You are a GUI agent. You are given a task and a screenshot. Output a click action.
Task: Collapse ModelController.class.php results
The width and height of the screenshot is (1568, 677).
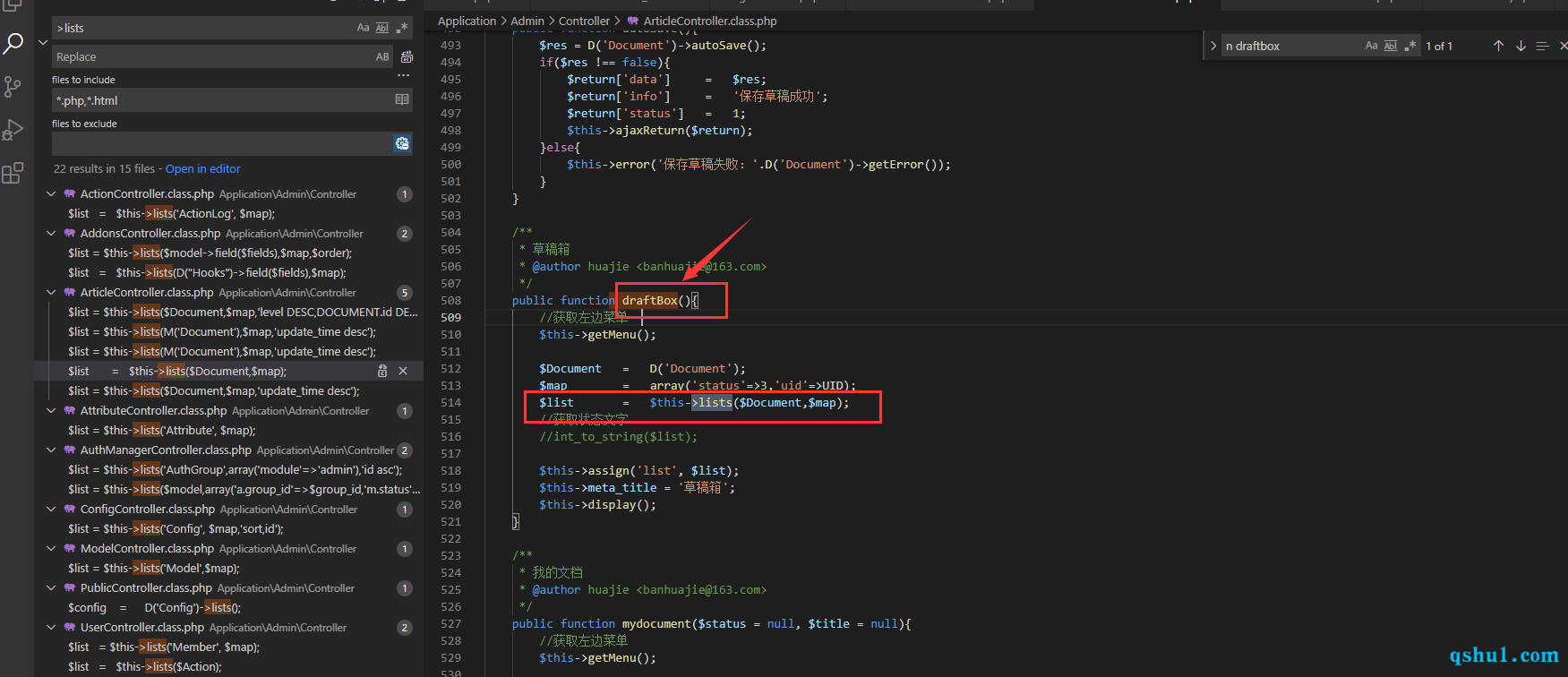[x=51, y=548]
